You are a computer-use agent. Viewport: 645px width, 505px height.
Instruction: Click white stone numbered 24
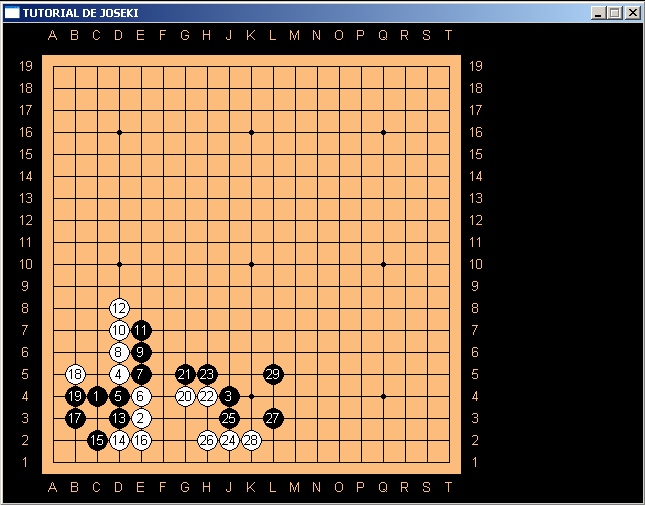tap(229, 440)
